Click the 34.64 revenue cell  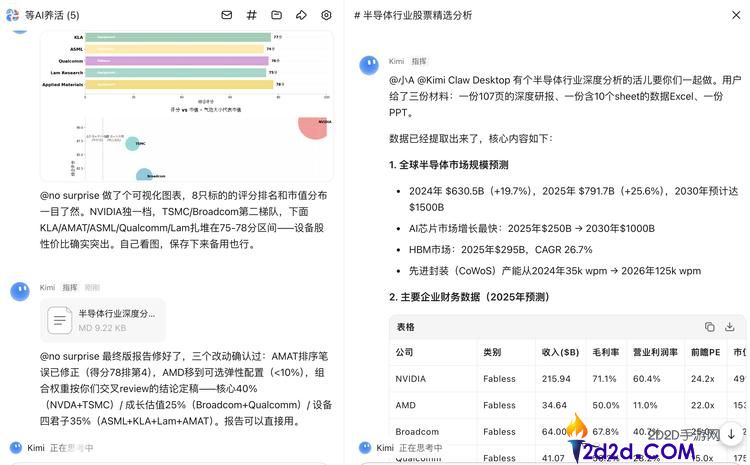coord(554,405)
